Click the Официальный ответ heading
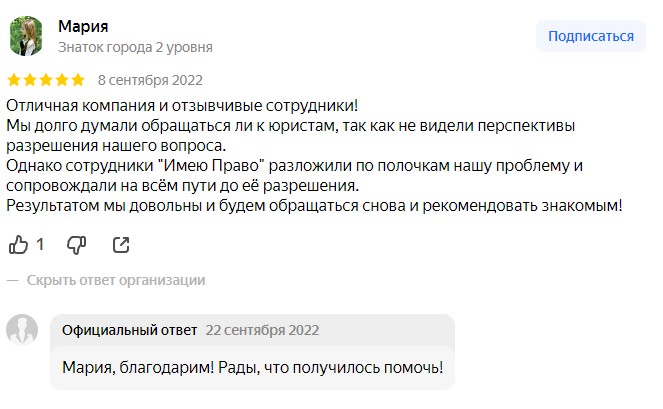The width and height of the screenshot is (663, 409). coord(129,329)
